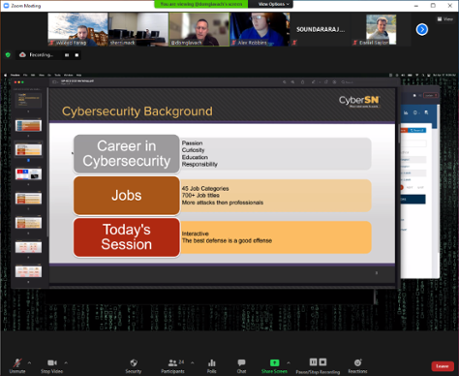Open the Polls button
The height and width of the screenshot is (376, 459).
pos(212,366)
